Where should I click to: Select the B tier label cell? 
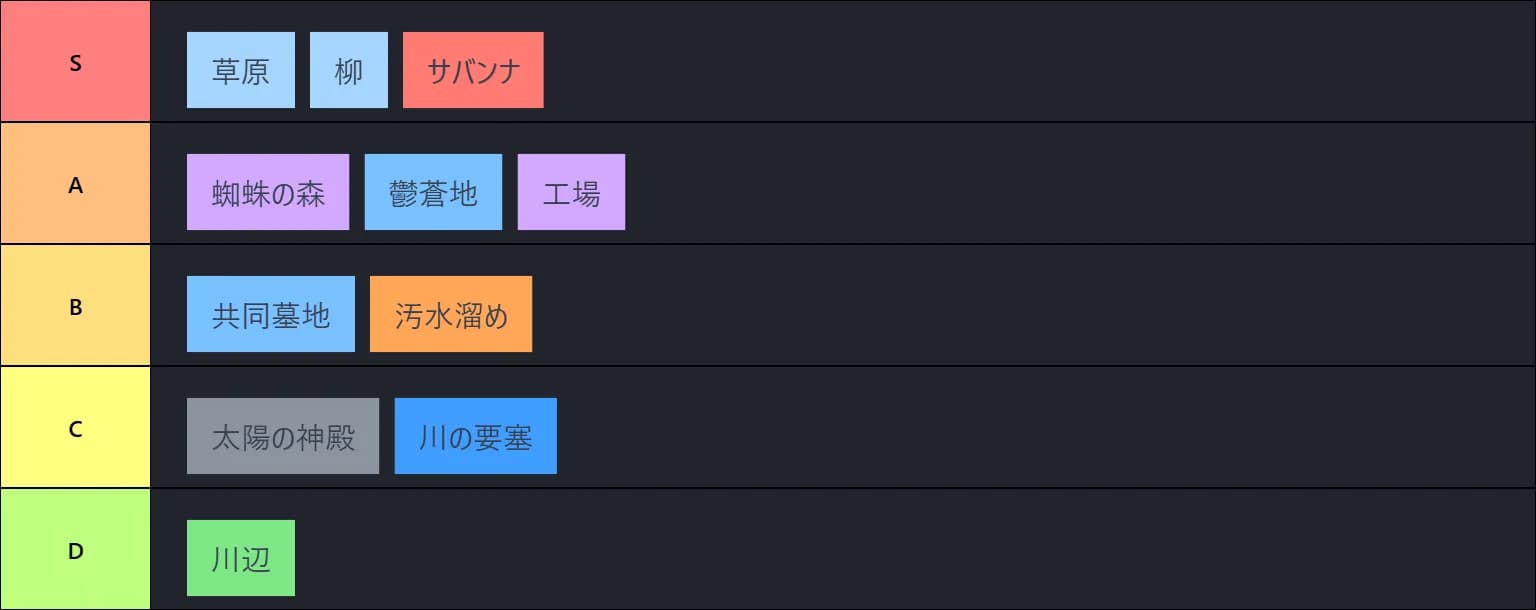click(x=75, y=306)
